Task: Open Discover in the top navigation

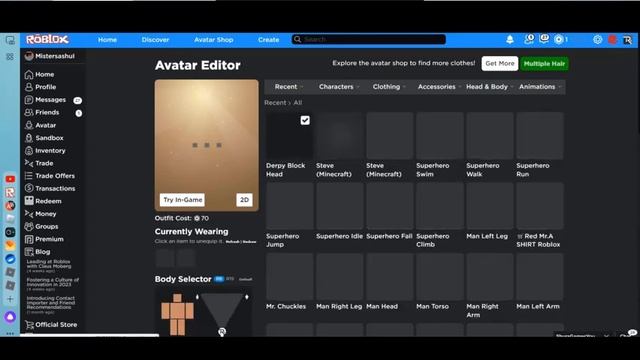Action: point(156,40)
